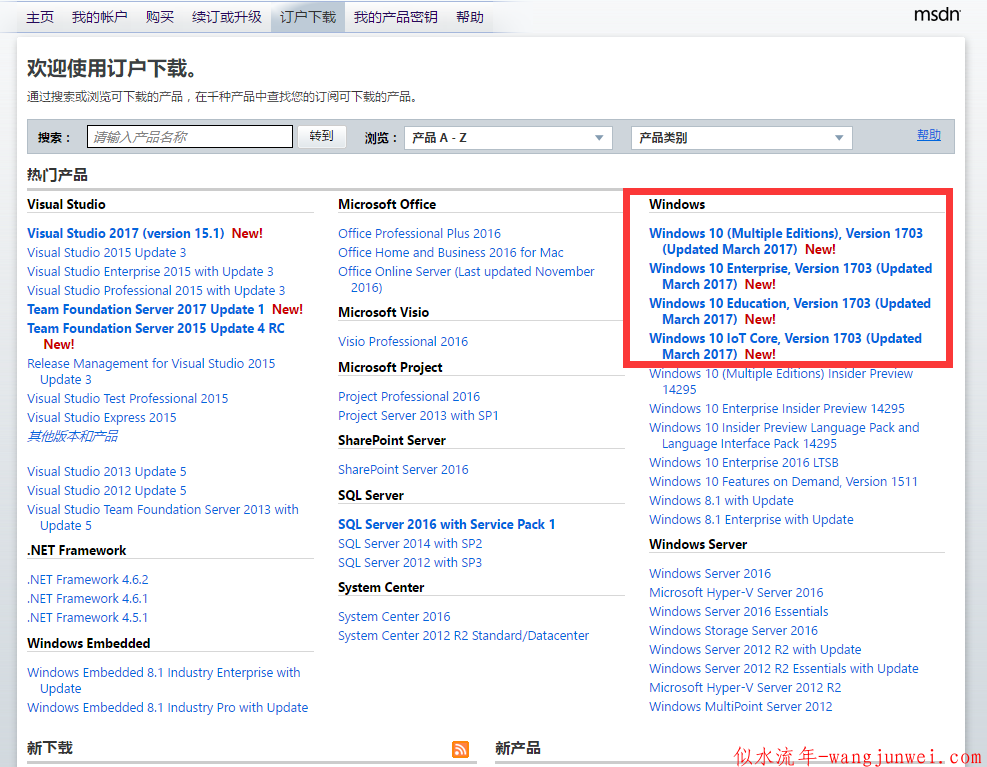Open Team Foundation Server 2015 Update 4 RC
This screenshot has height=767, width=987.
[155, 328]
